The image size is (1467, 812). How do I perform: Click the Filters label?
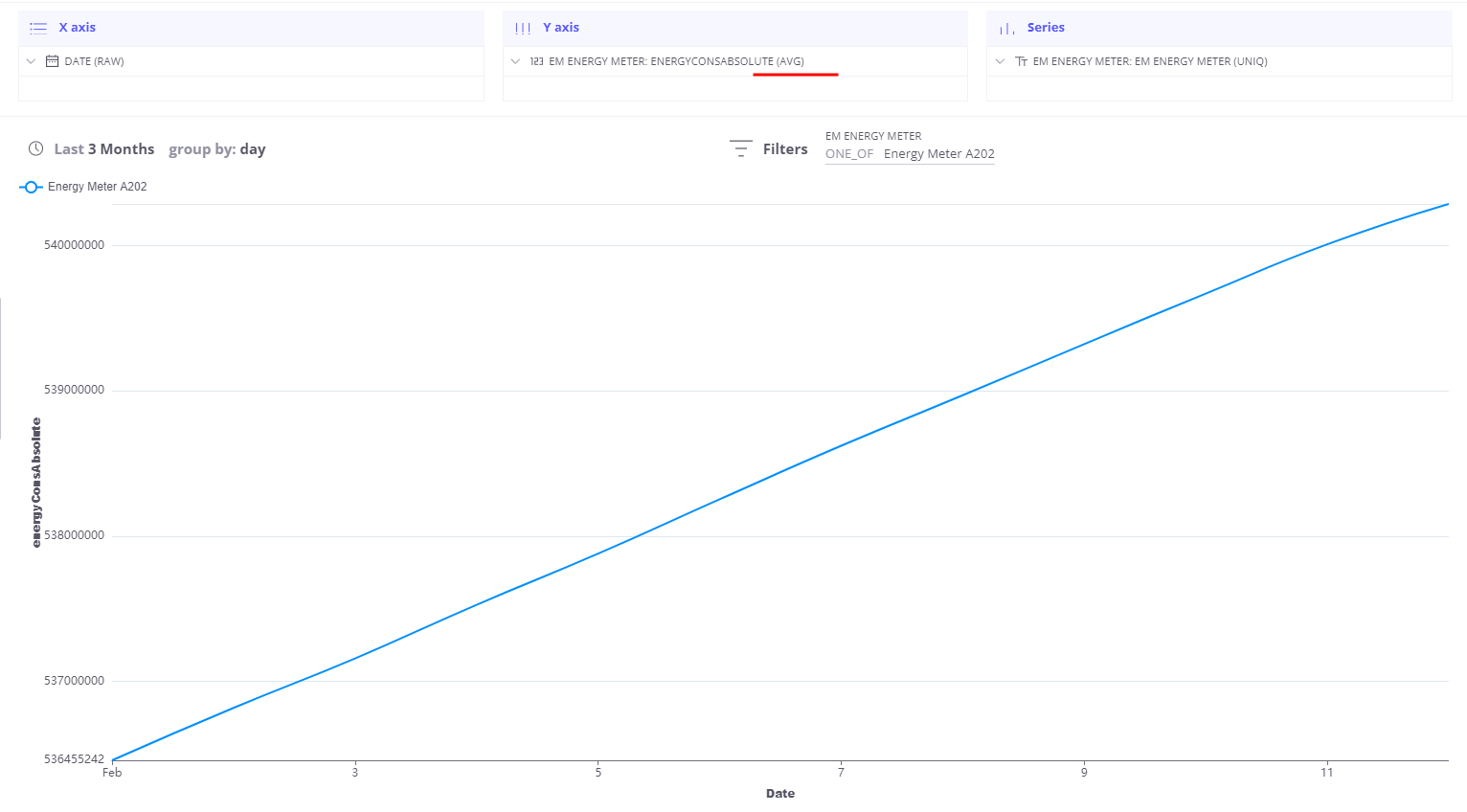pos(785,149)
